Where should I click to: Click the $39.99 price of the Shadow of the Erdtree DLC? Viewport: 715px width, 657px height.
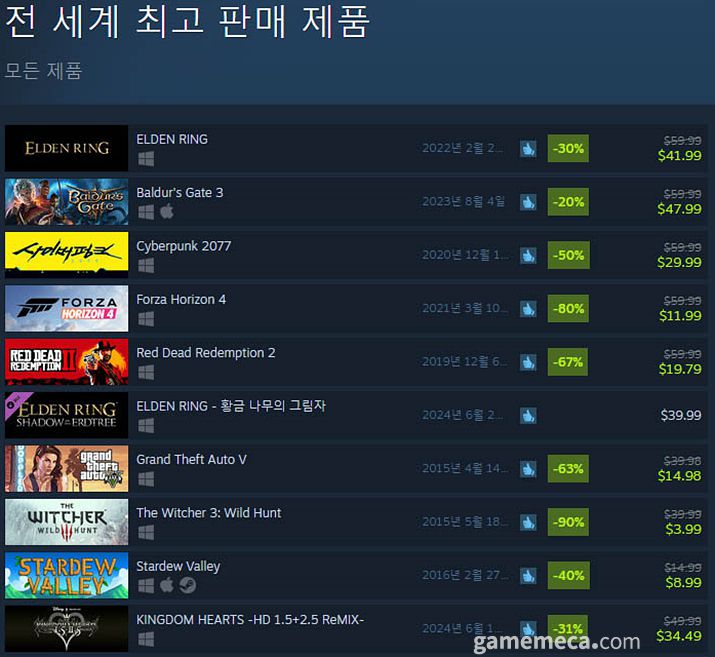[x=681, y=415]
